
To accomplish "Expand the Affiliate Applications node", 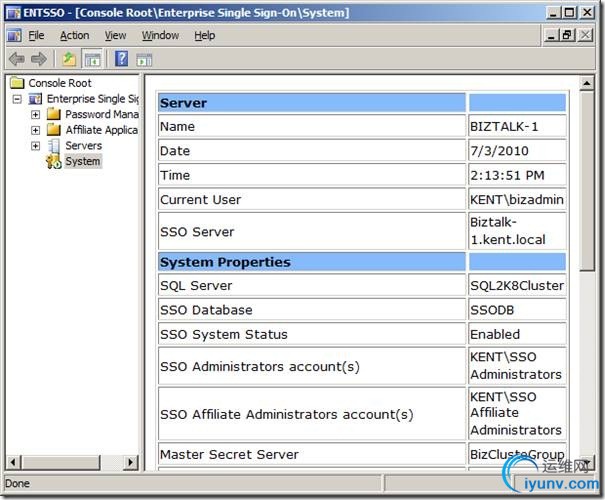I will (35, 130).
